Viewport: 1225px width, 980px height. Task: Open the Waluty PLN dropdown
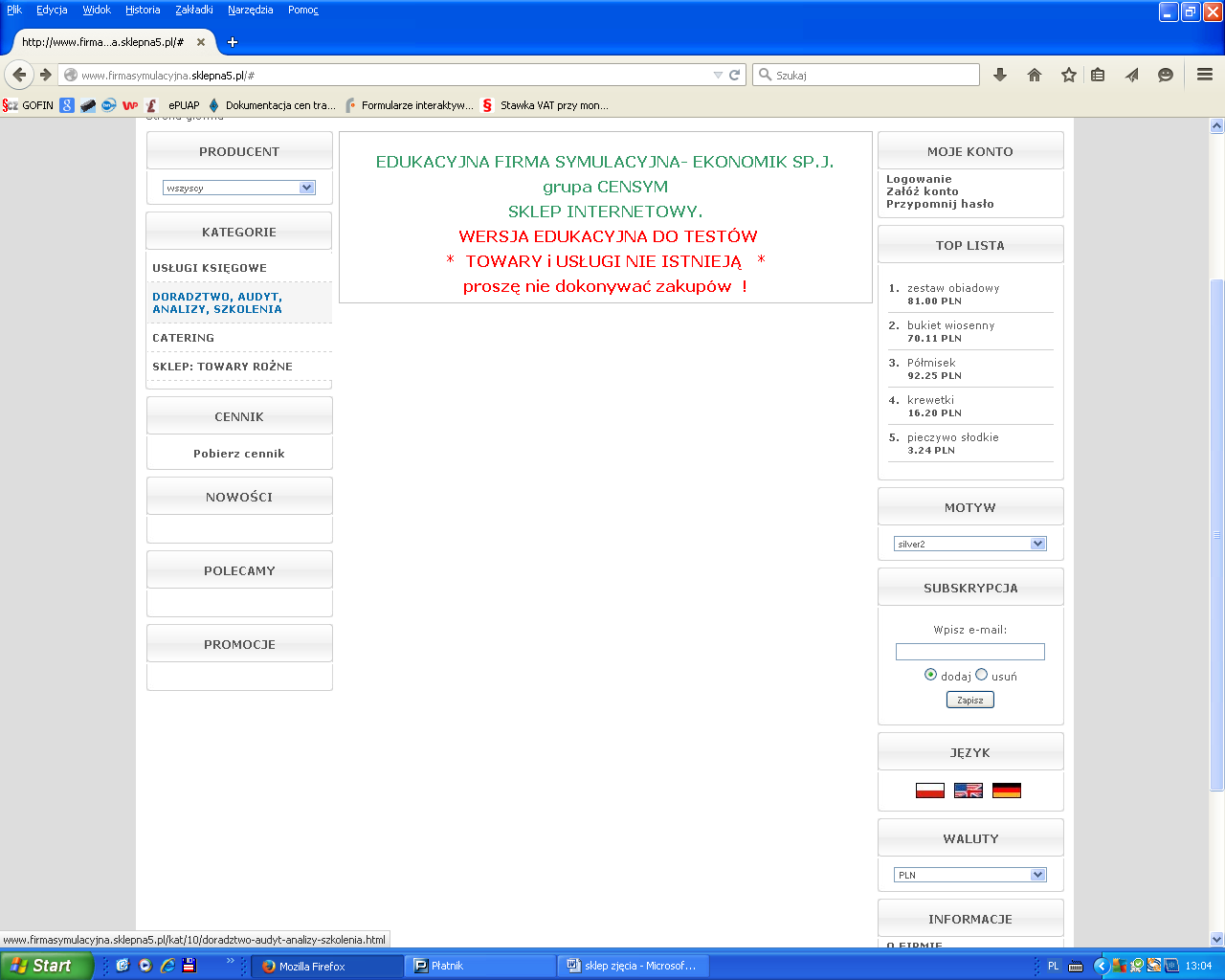tap(969, 875)
